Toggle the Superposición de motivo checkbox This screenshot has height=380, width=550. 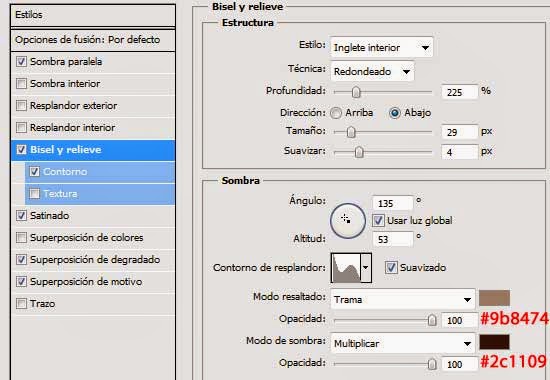21,281
